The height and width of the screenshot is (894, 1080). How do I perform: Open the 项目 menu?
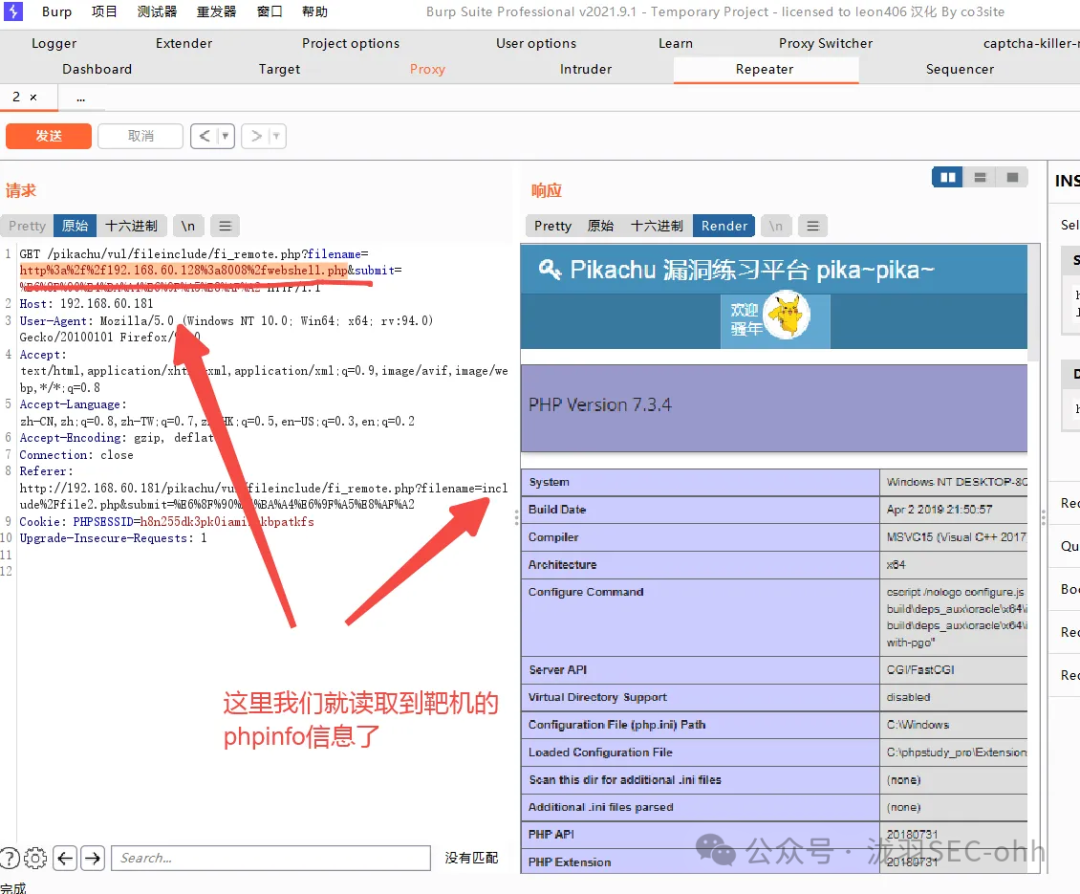[105, 12]
